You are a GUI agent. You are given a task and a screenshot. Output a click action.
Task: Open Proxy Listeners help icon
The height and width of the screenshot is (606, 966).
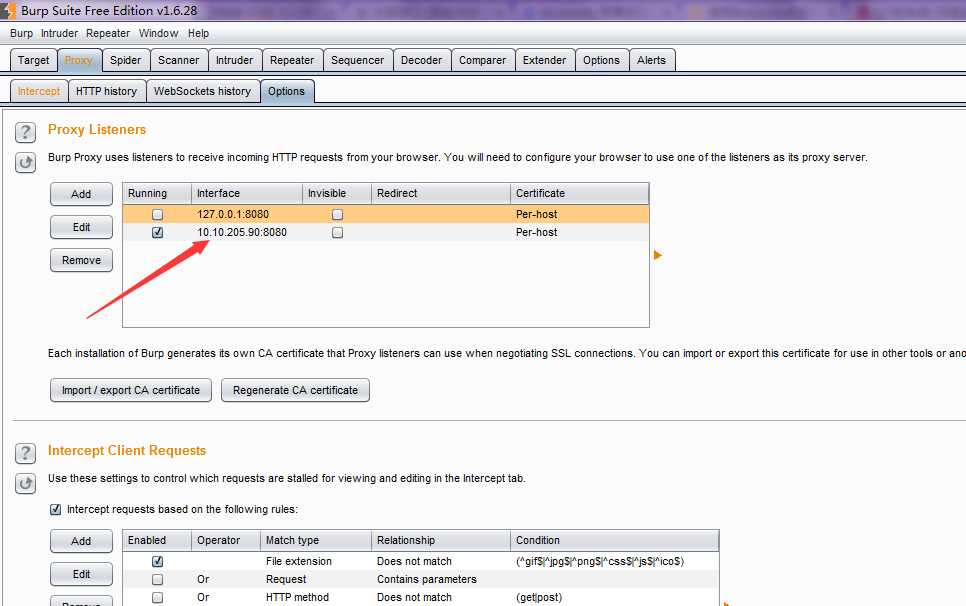pyautogui.click(x=25, y=132)
